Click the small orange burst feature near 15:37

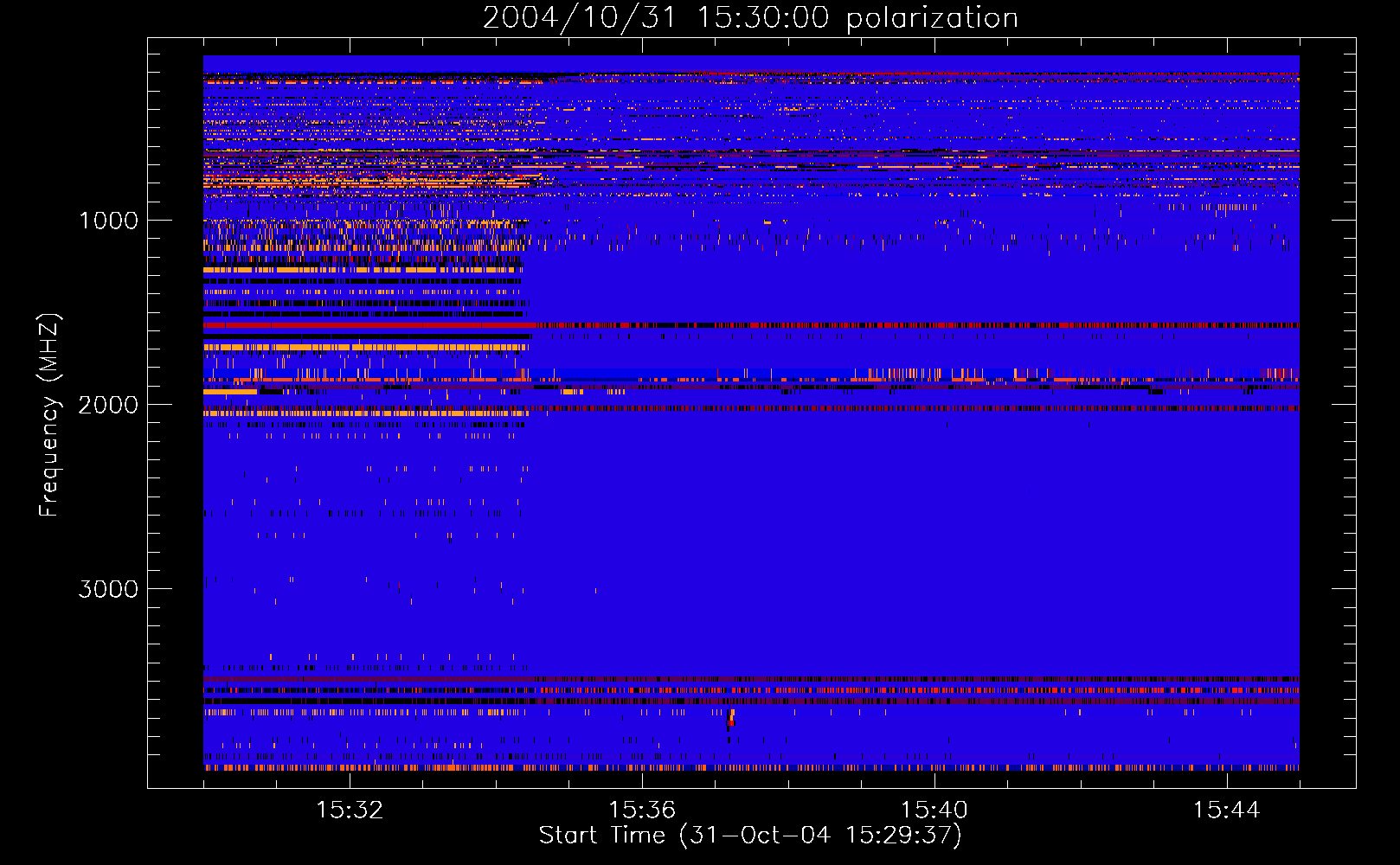pyautogui.click(x=731, y=719)
